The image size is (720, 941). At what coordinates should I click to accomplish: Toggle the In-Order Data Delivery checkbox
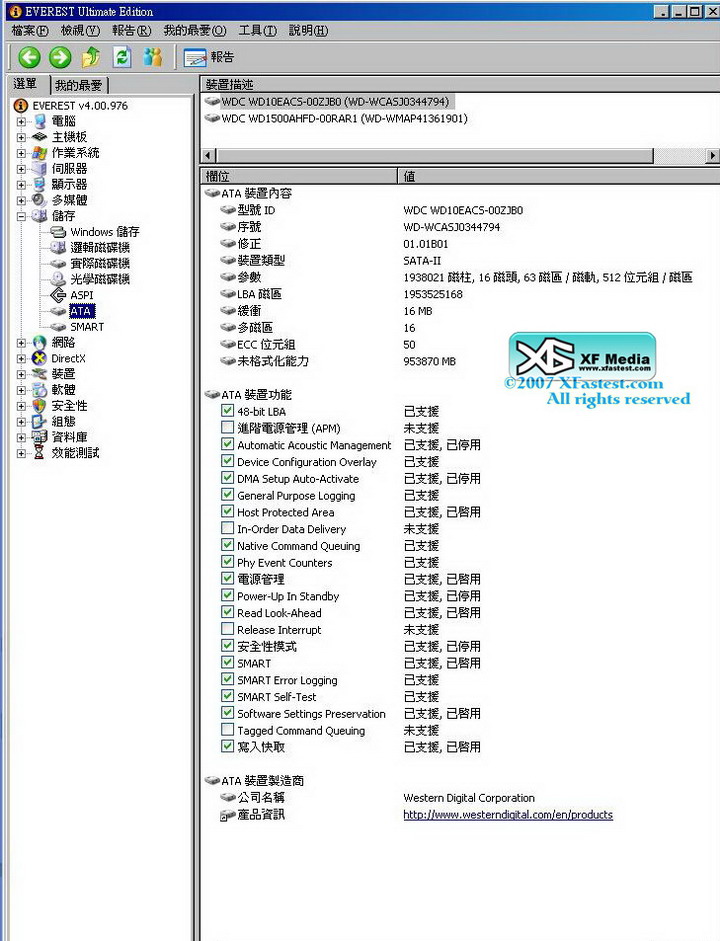point(227,528)
